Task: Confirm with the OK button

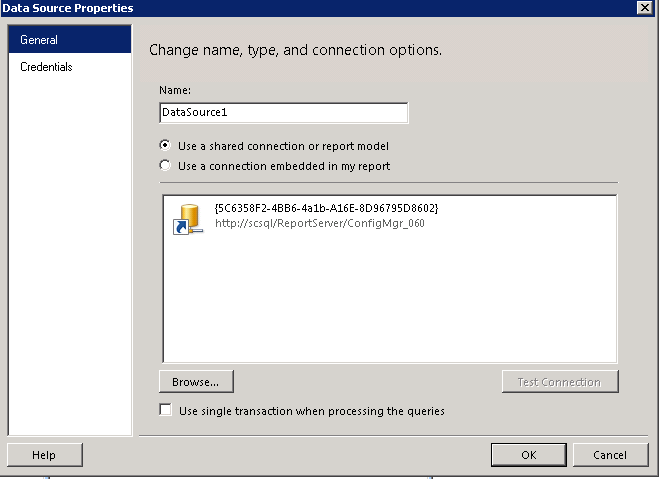Action: point(528,455)
